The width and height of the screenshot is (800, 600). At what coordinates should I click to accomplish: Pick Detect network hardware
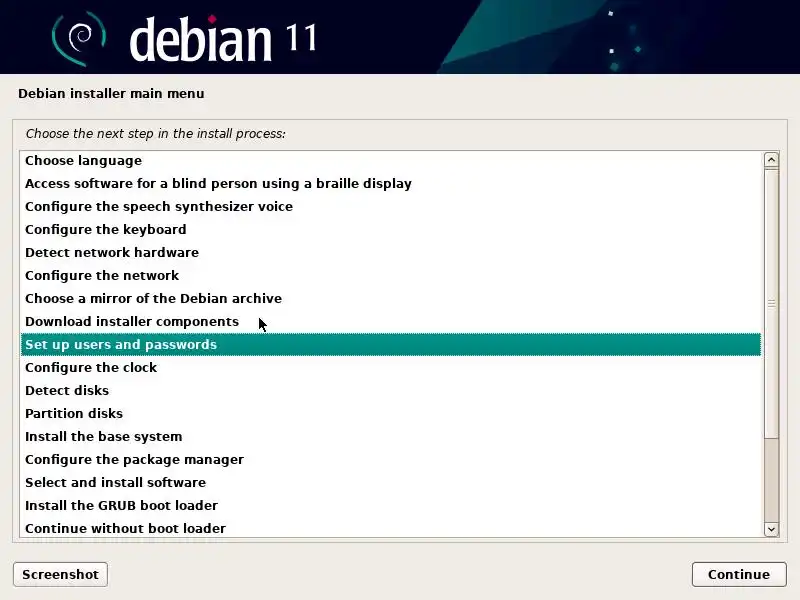390,253
